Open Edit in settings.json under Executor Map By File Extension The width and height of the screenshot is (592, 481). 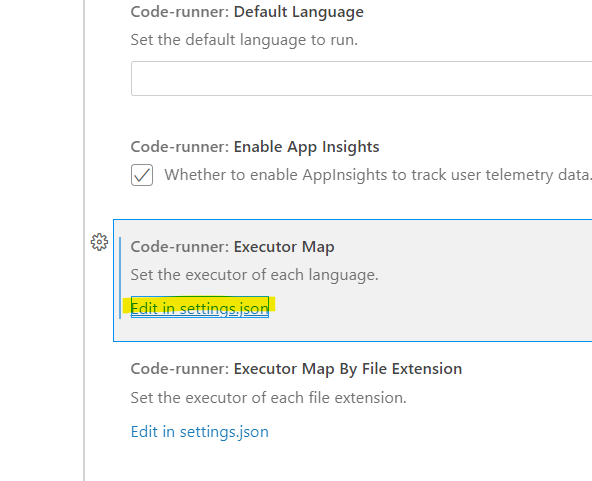[x=200, y=432]
